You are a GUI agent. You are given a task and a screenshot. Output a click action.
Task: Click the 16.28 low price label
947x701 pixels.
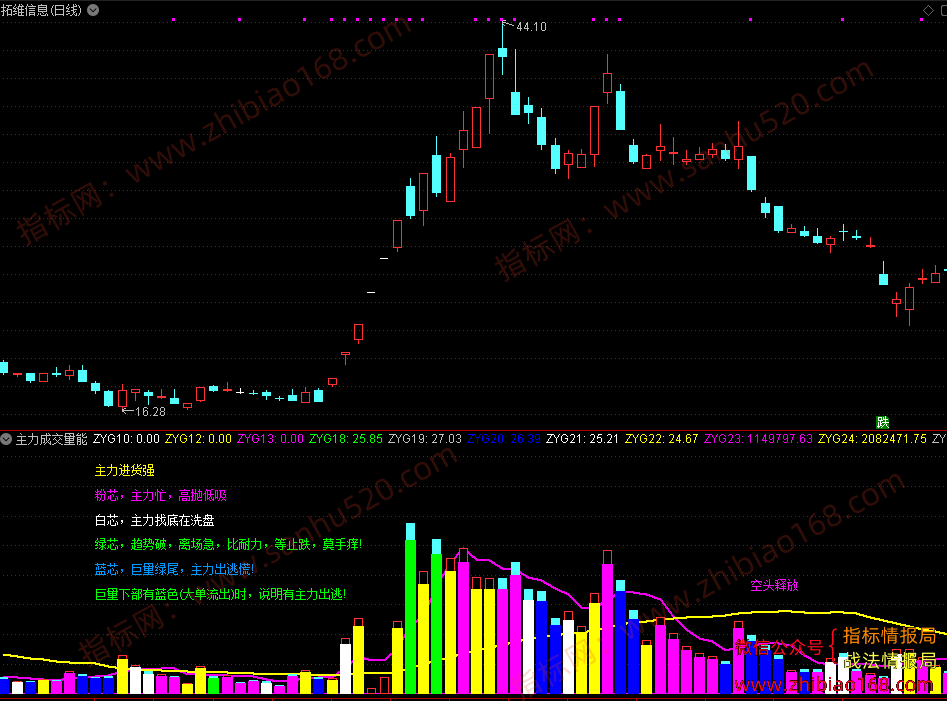pyautogui.click(x=150, y=412)
